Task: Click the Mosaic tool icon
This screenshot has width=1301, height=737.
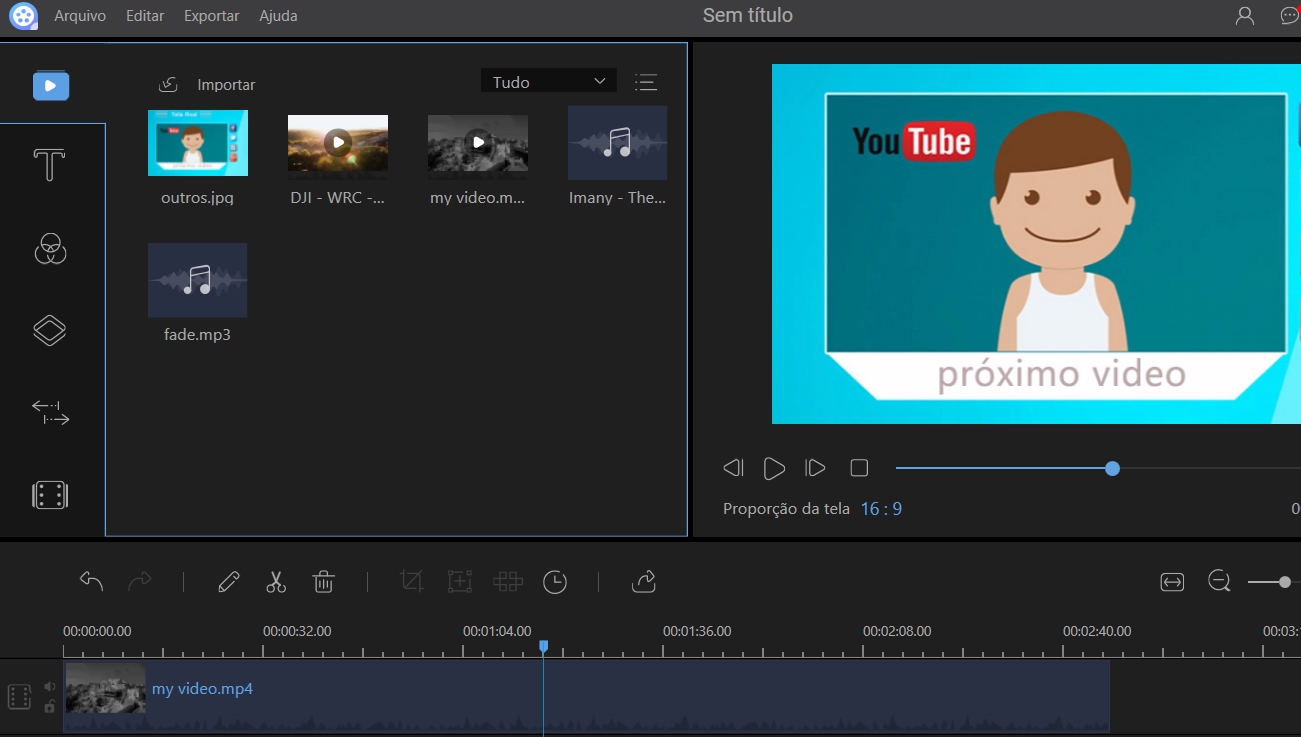Action: [508, 581]
